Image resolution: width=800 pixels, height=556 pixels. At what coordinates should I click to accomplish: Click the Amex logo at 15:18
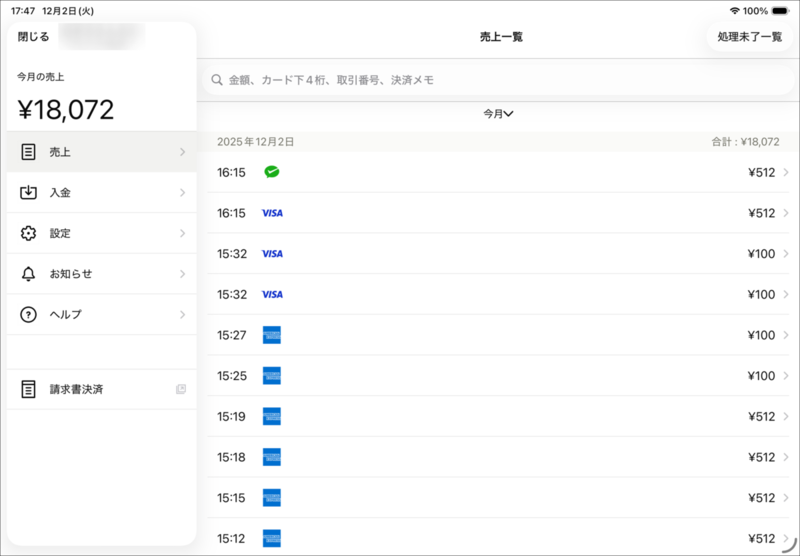coord(272,457)
